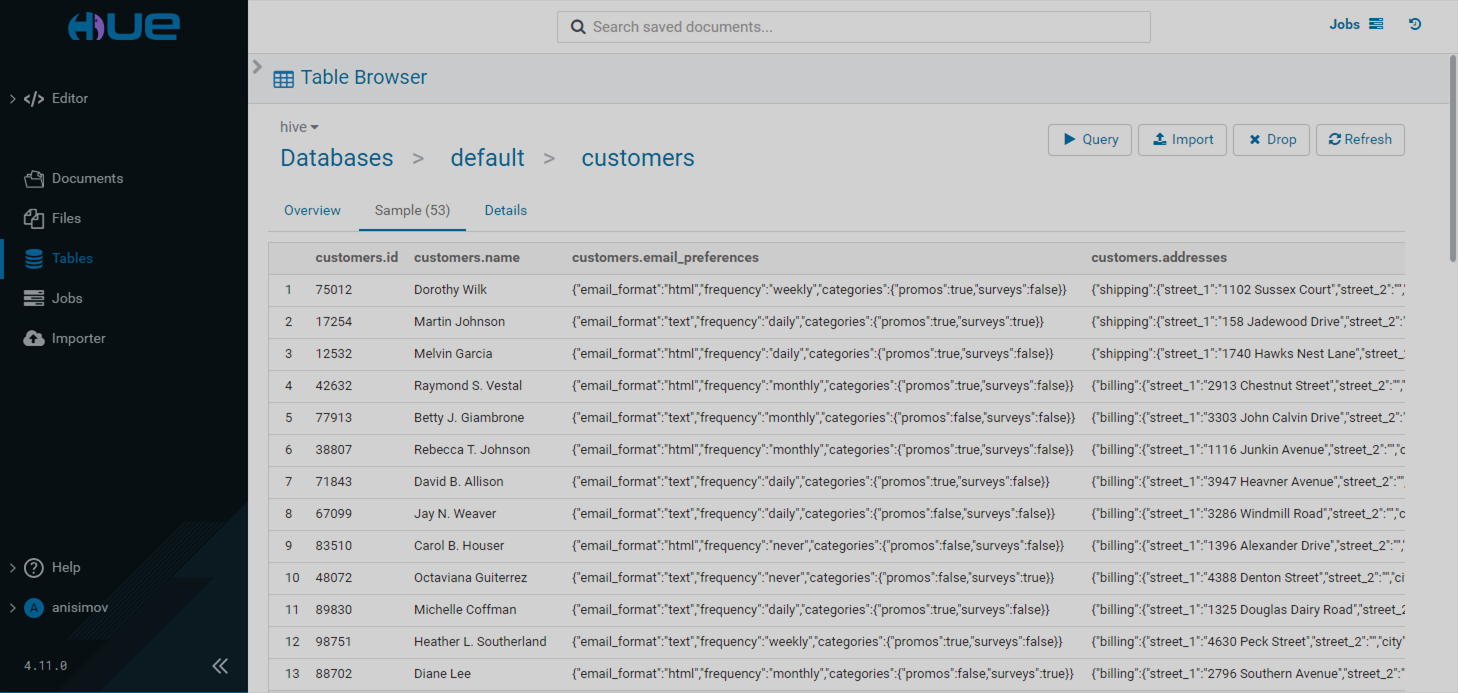Click the id value 17254

pos(334,322)
